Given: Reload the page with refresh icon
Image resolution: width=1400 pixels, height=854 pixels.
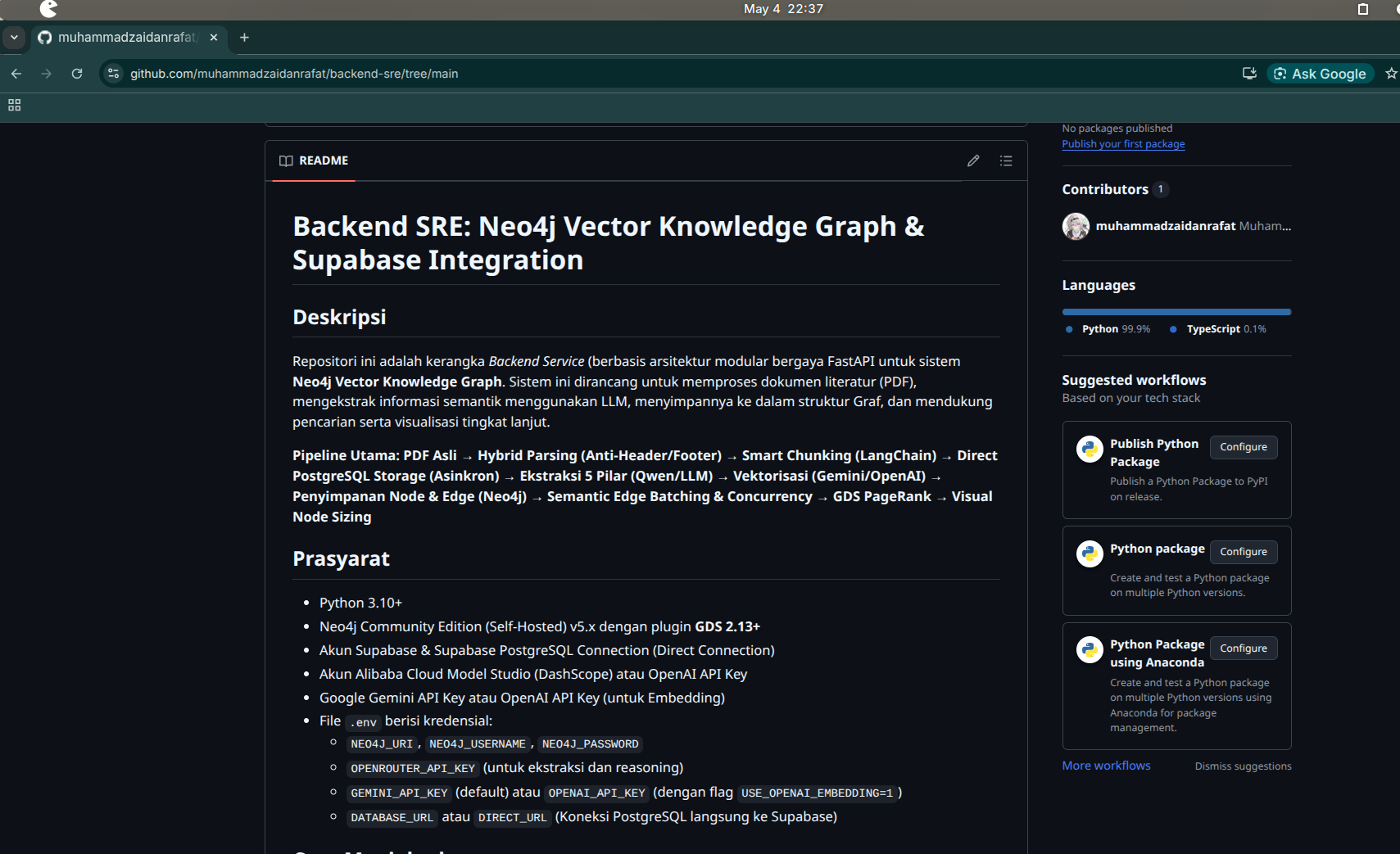Looking at the screenshot, I should point(77,74).
